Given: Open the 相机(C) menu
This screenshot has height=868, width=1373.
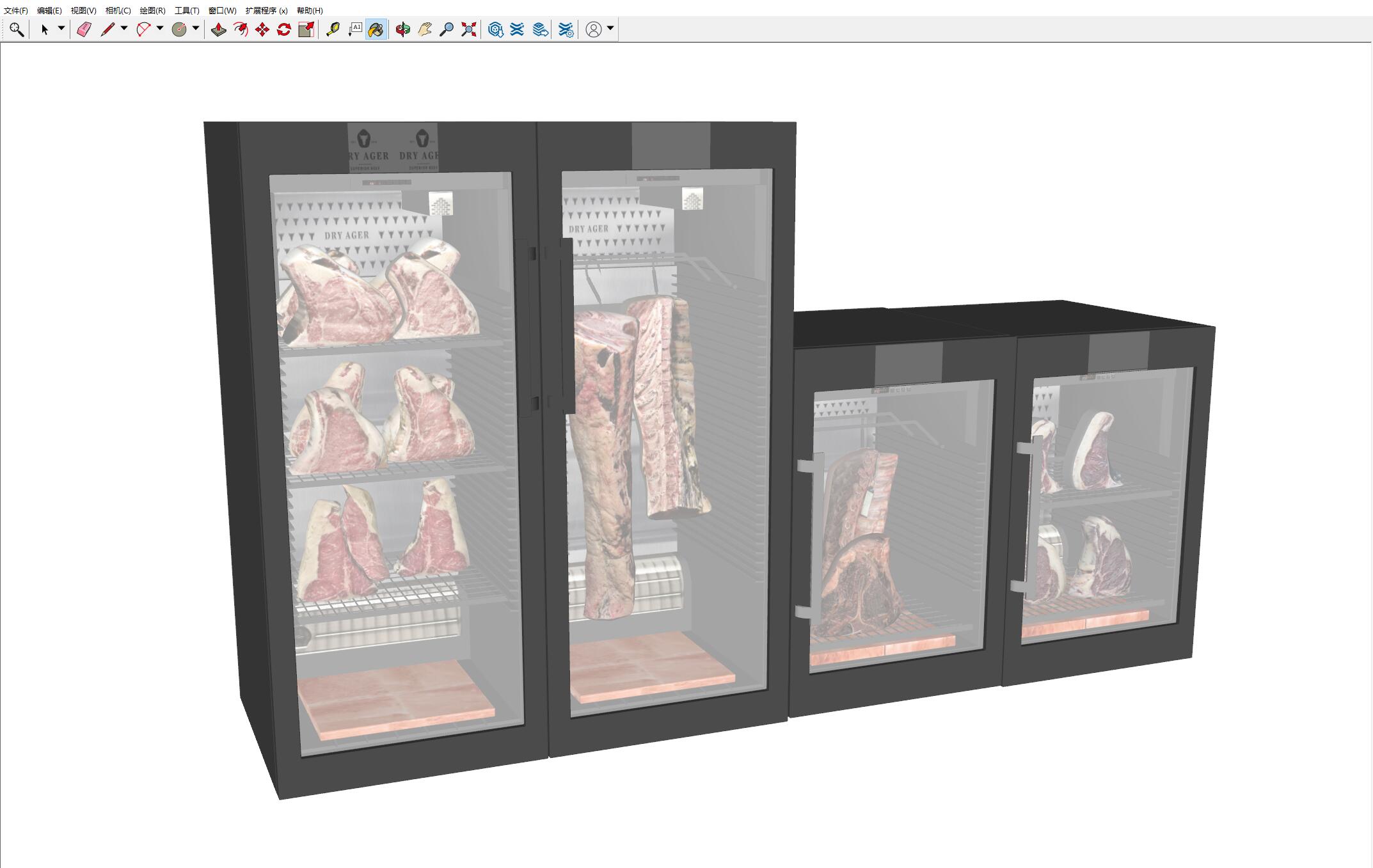Looking at the screenshot, I should click(118, 10).
